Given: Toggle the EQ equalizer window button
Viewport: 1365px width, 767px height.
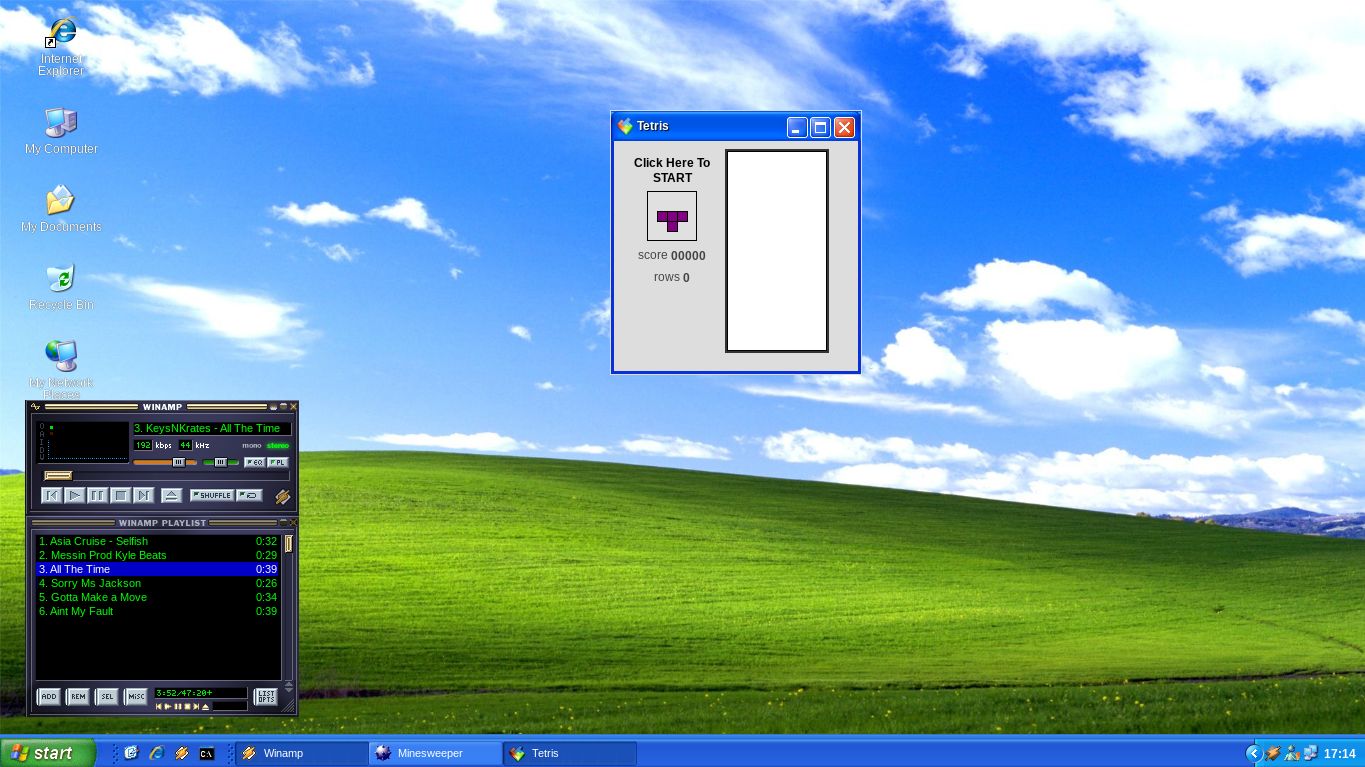Looking at the screenshot, I should coord(254,462).
